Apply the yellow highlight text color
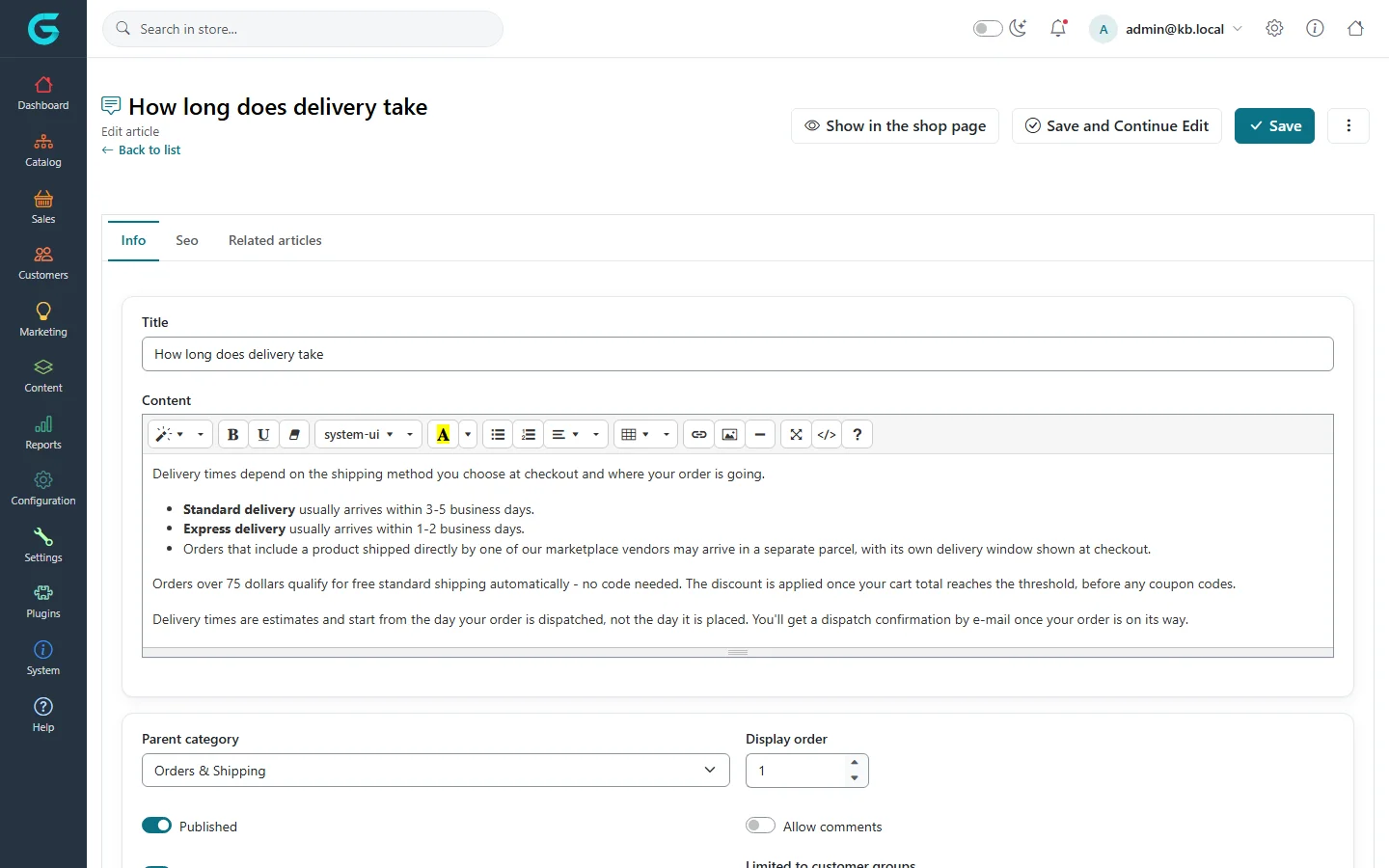The image size is (1389, 868). click(443, 435)
